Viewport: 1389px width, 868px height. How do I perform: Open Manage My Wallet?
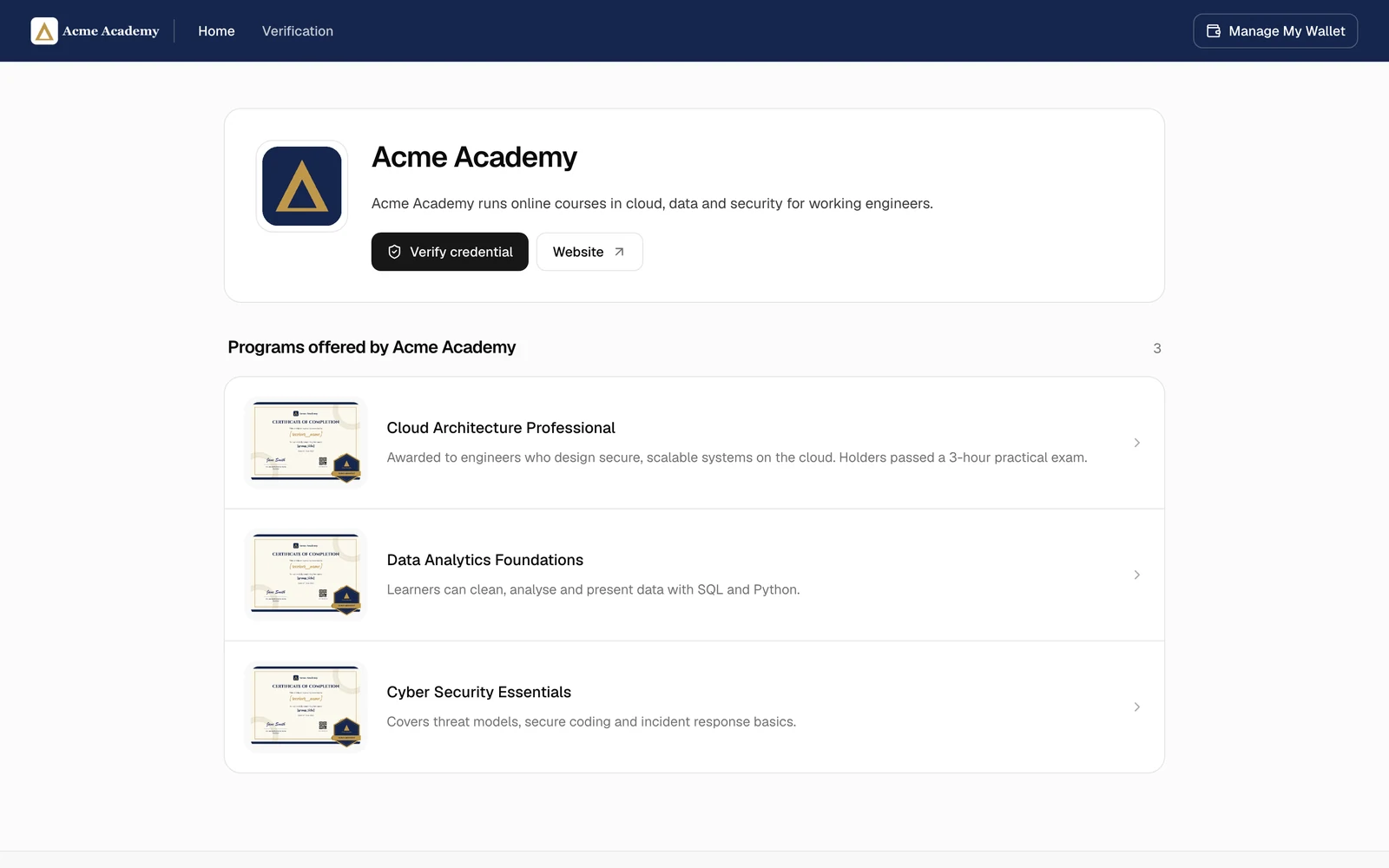(x=1275, y=31)
